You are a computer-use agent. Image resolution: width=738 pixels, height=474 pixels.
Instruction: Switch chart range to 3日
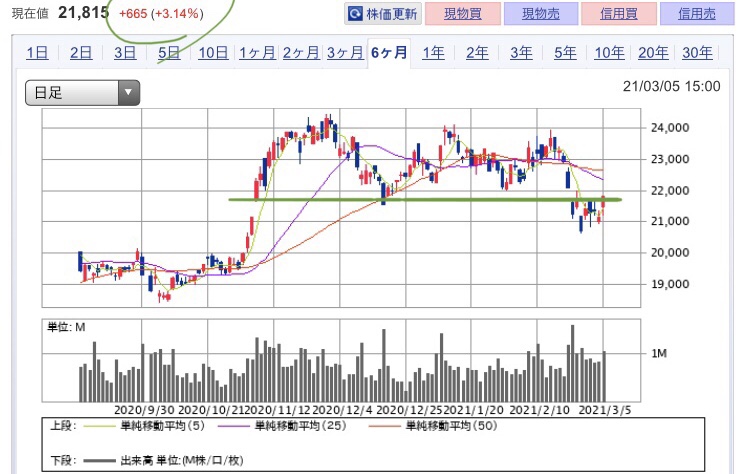125,53
